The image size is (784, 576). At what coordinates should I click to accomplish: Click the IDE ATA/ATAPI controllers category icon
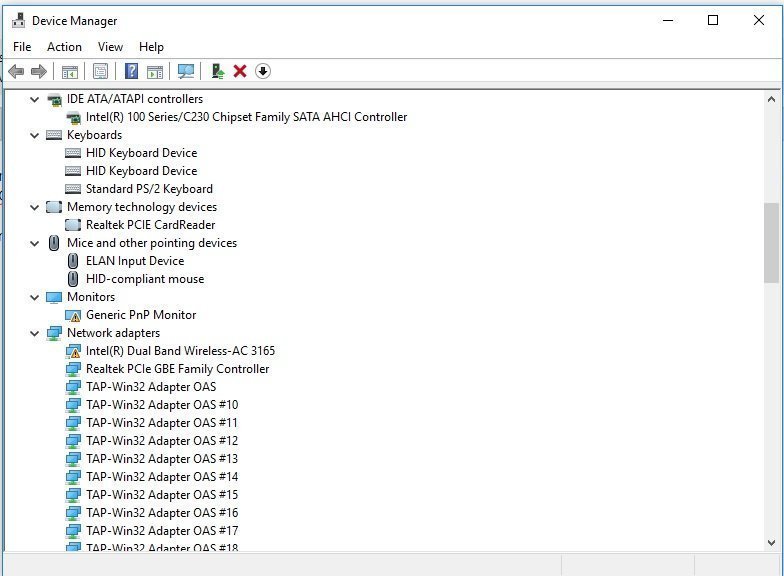[x=54, y=100]
